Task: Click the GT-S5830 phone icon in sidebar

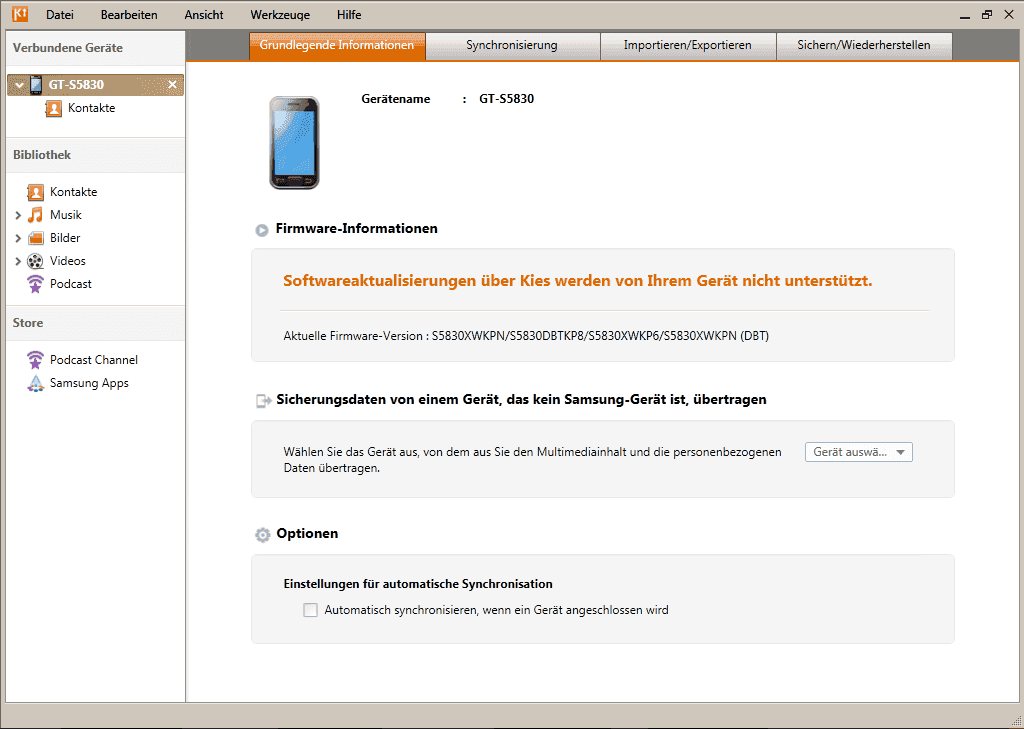Action: coord(37,85)
